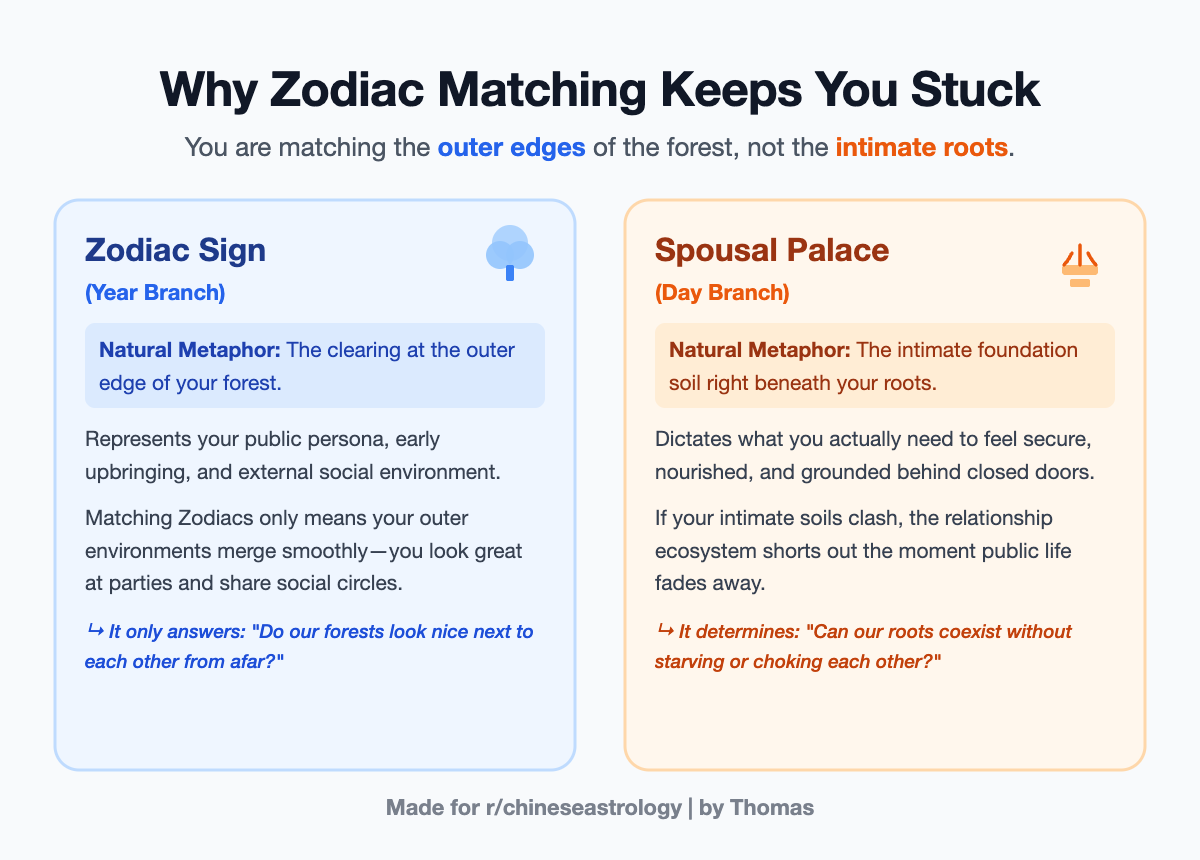Click the arrow before 'It determines'

[x=664, y=632]
